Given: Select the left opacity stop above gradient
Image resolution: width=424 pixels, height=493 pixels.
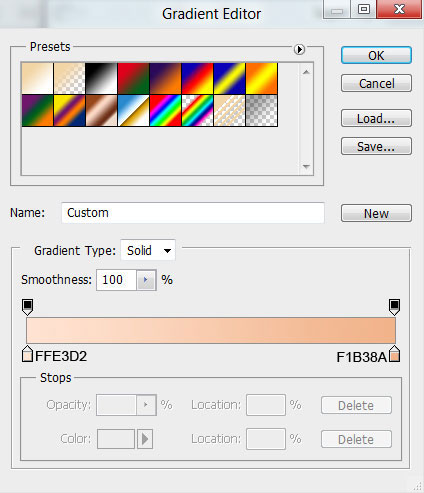Looking at the screenshot, I should click(x=27, y=307).
